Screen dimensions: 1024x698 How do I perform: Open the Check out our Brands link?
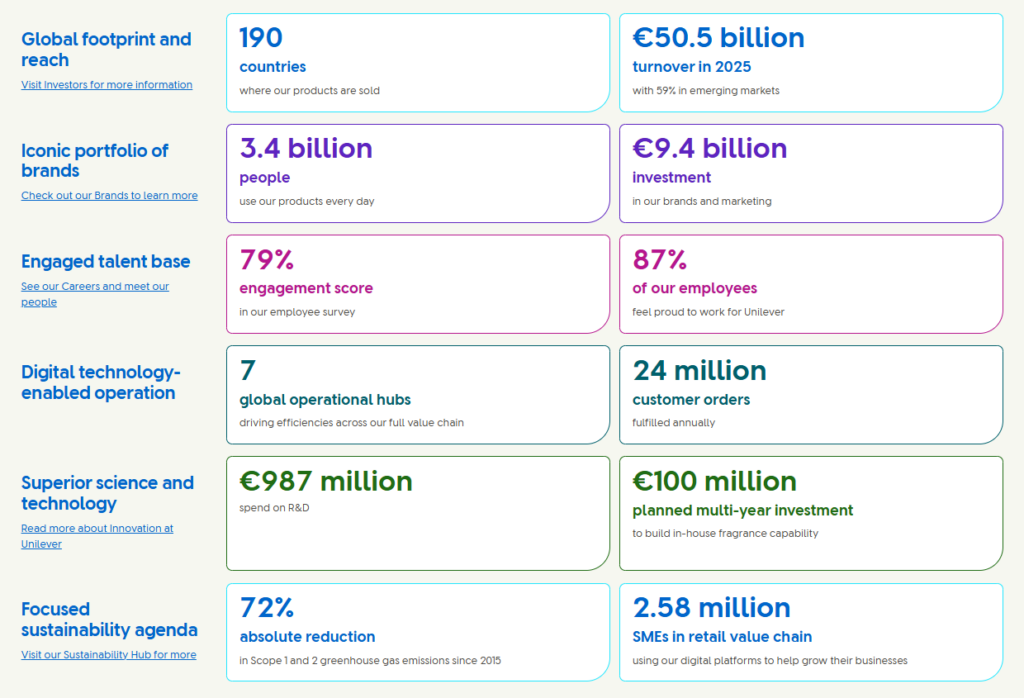(109, 195)
